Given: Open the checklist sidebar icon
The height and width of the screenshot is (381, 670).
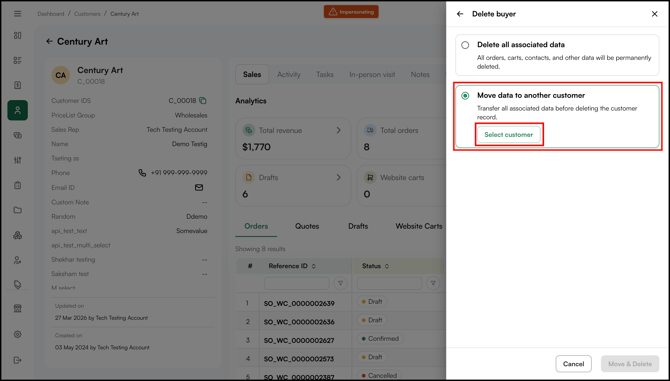Looking at the screenshot, I should (18, 60).
